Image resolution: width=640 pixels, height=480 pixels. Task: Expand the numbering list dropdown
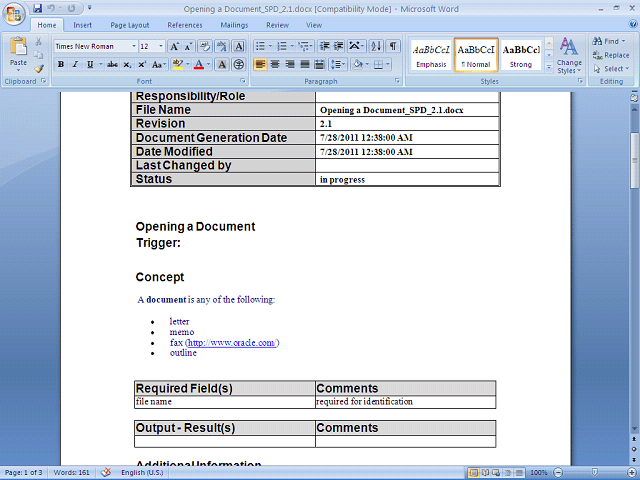coord(292,46)
